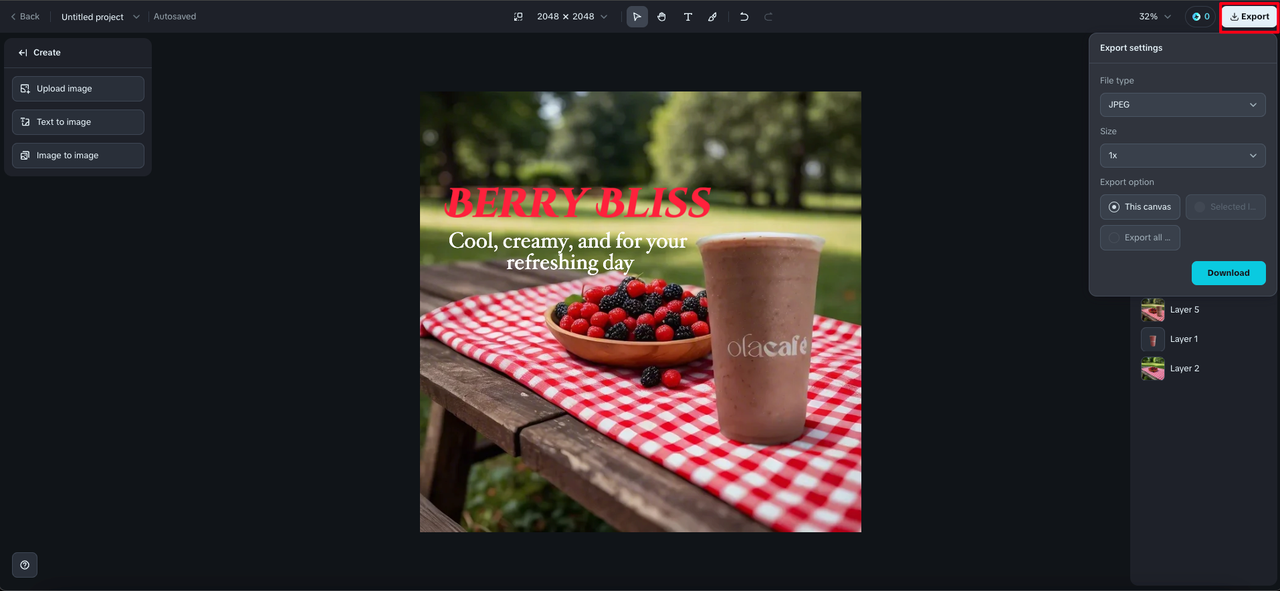
Task: Click Upload image
Action: tap(78, 89)
